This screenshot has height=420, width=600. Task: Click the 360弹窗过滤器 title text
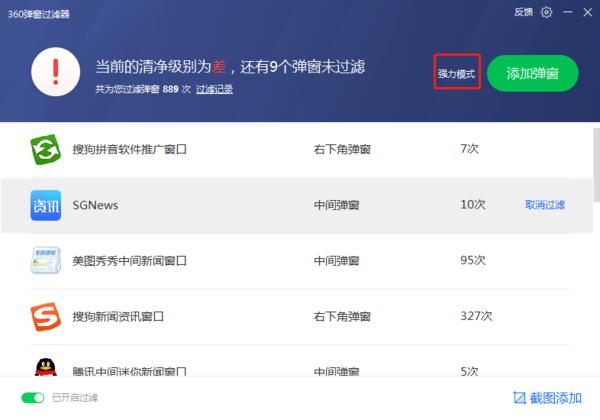coord(39,15)
